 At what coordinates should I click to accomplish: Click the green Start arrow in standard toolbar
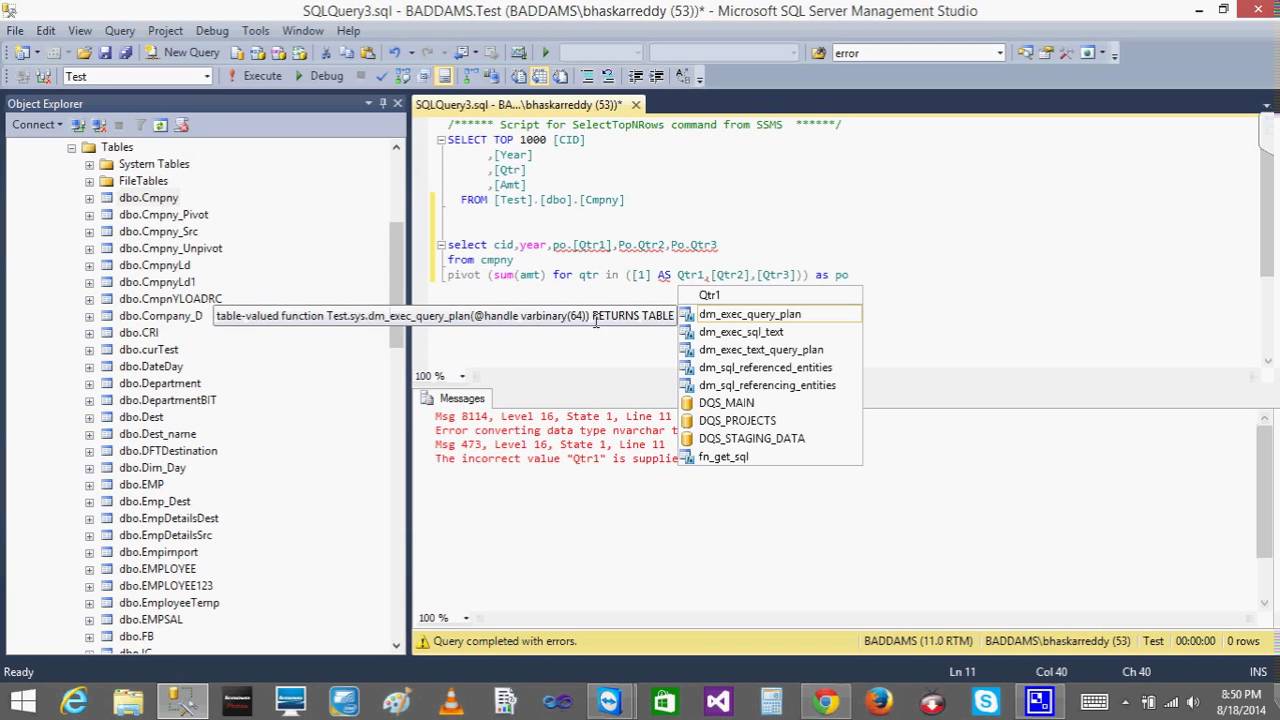click(545, 53)
